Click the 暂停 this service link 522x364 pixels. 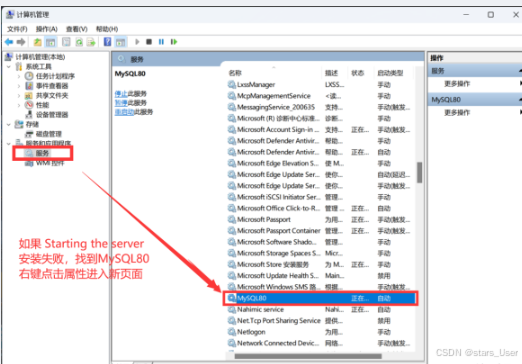pos(121,103)
